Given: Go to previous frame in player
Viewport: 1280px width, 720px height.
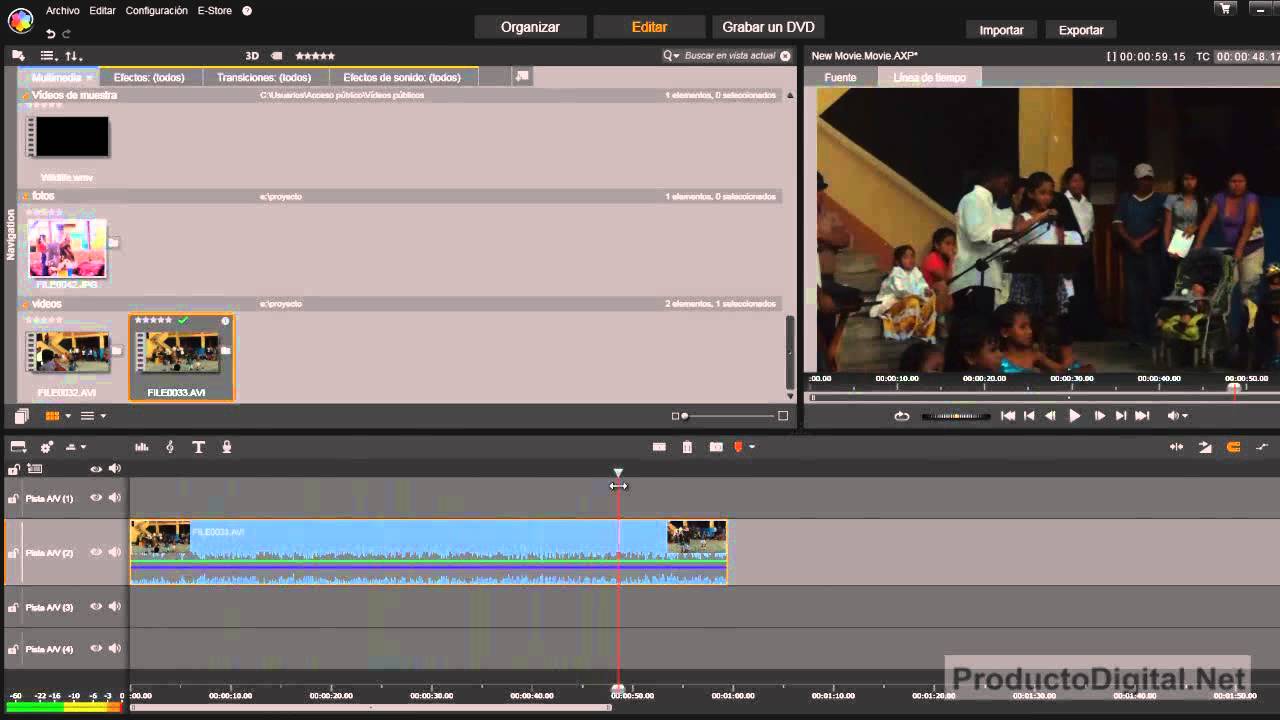Looking at the screenshot, I should click(1050, 416).
